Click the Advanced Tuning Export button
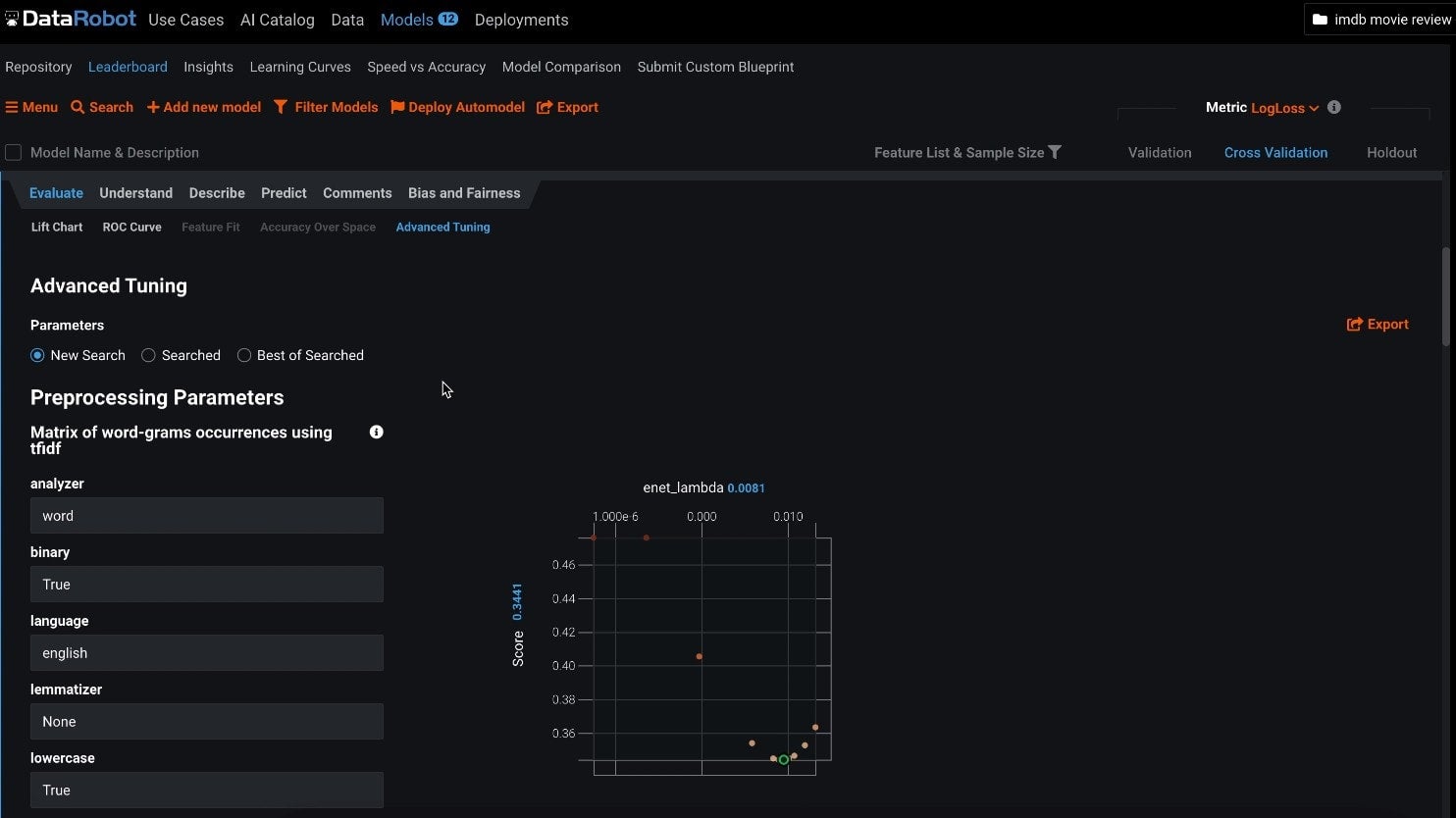This screenshot has height=818, width=1456. tap(1378, 325)
